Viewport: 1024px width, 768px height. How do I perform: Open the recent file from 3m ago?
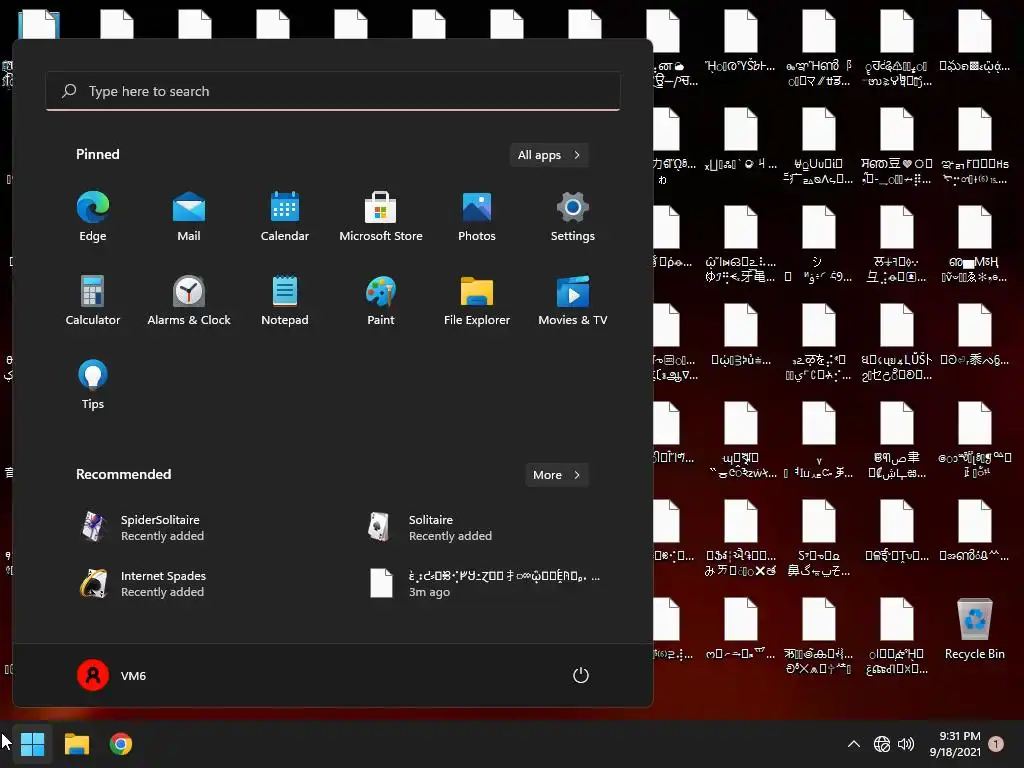483,583
